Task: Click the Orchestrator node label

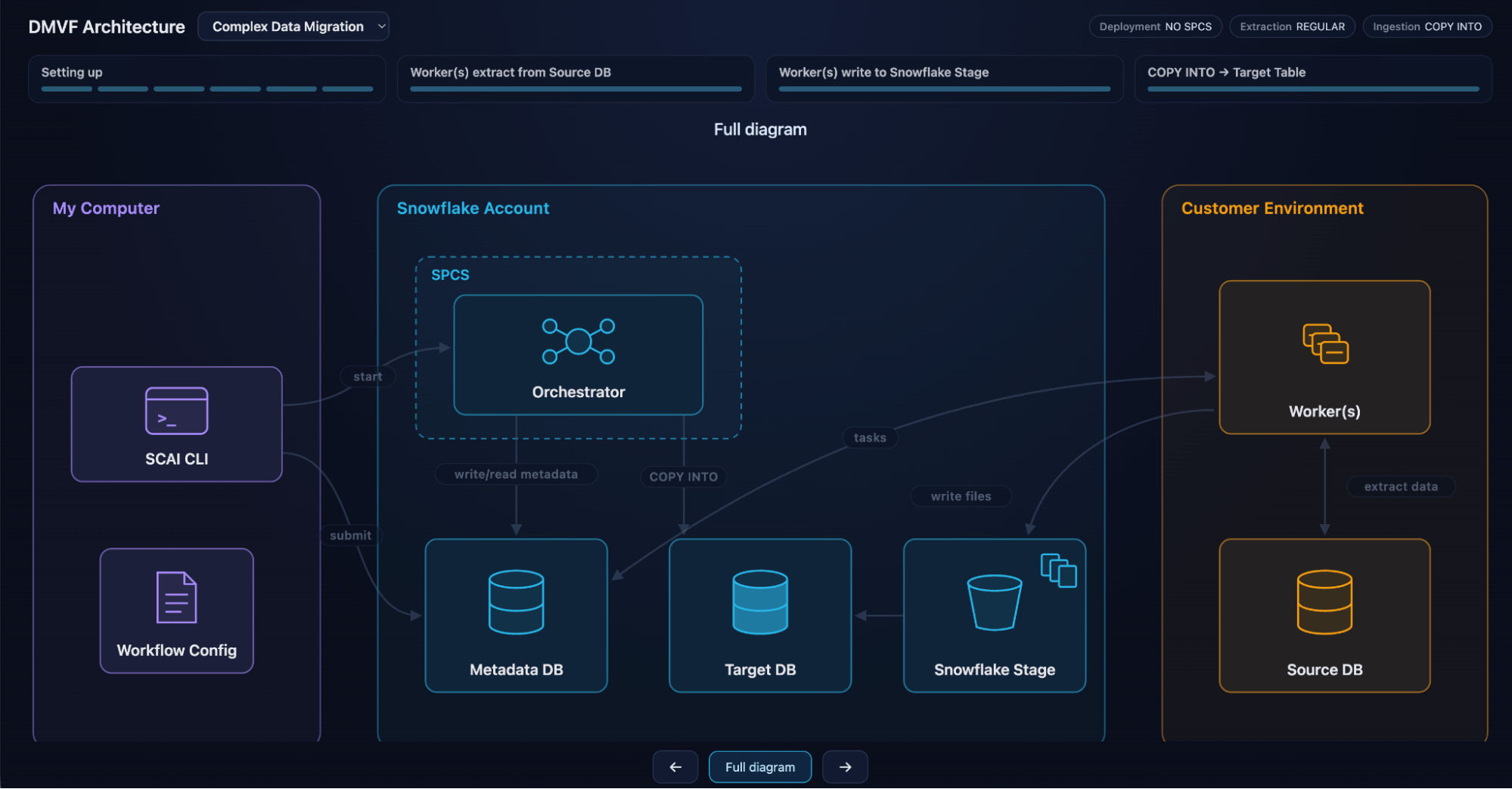Action: (x=579, y=392)
